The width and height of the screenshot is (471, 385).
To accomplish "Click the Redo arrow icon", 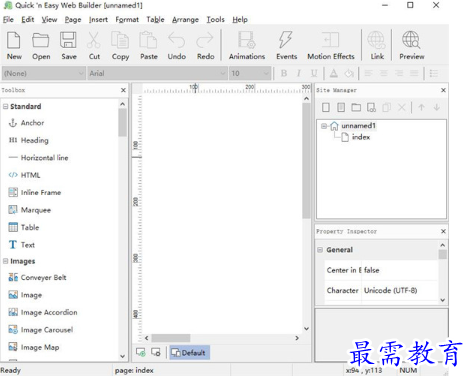I will (x=205, y=46).
